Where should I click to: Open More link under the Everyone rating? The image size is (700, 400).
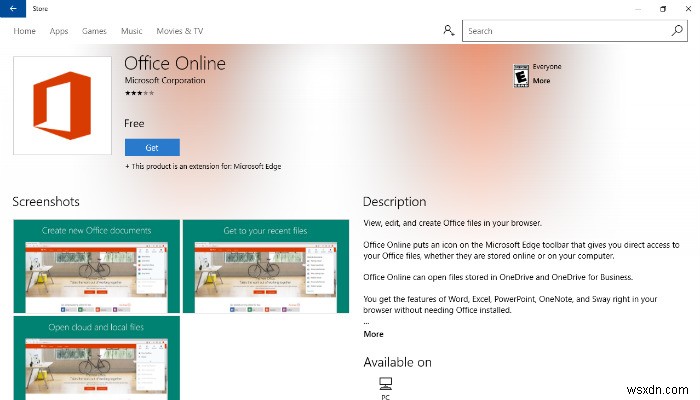[x=542, y=81]
